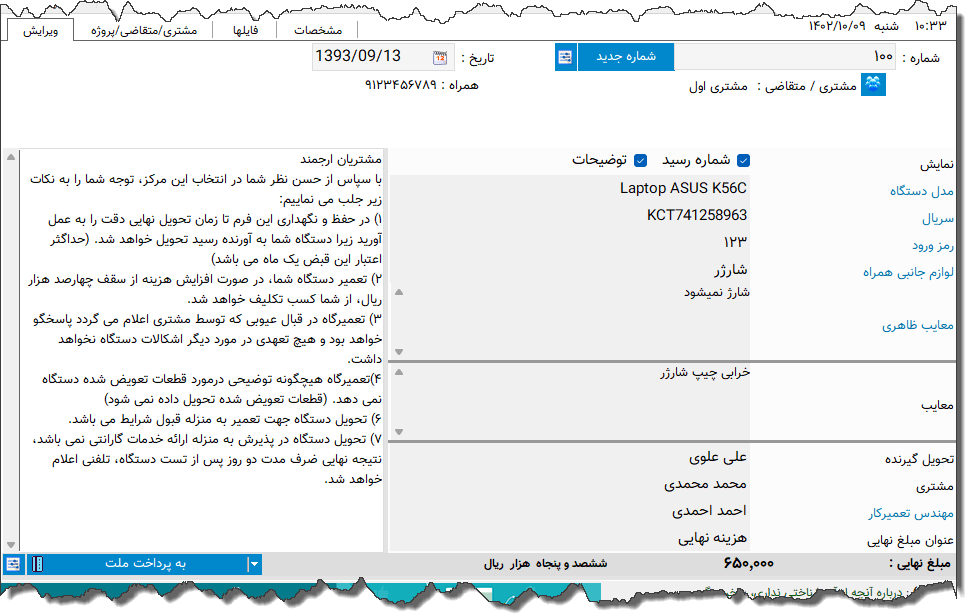Open the dropdown arrow on به پرداخت ملت

[x=252, y=563]
